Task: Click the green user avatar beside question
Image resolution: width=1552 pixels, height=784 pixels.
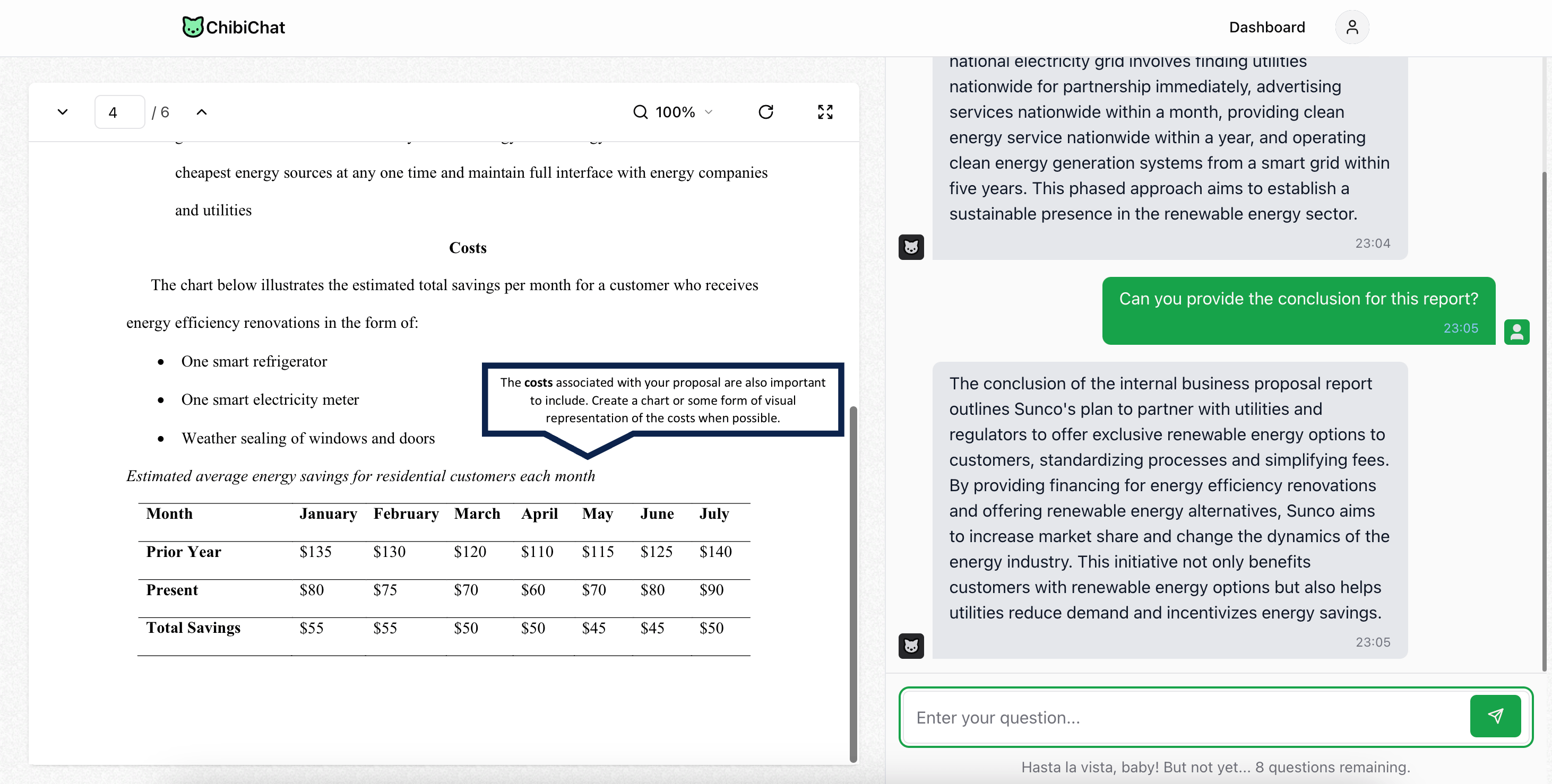Action: point(1516,332)
